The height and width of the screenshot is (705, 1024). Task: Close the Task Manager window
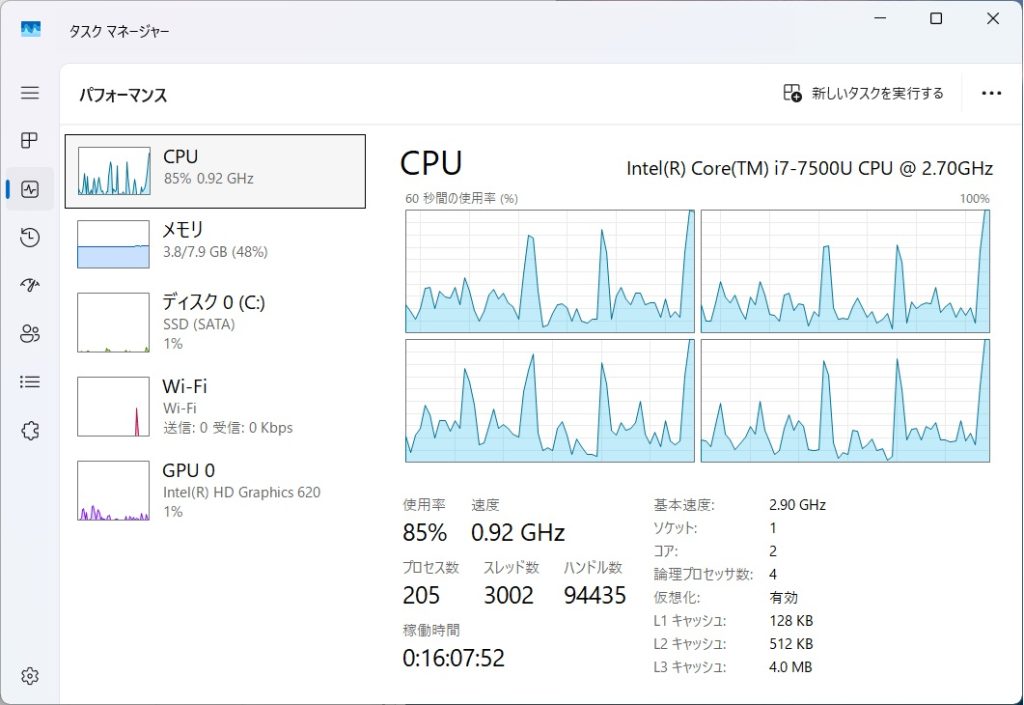point(993,18)
